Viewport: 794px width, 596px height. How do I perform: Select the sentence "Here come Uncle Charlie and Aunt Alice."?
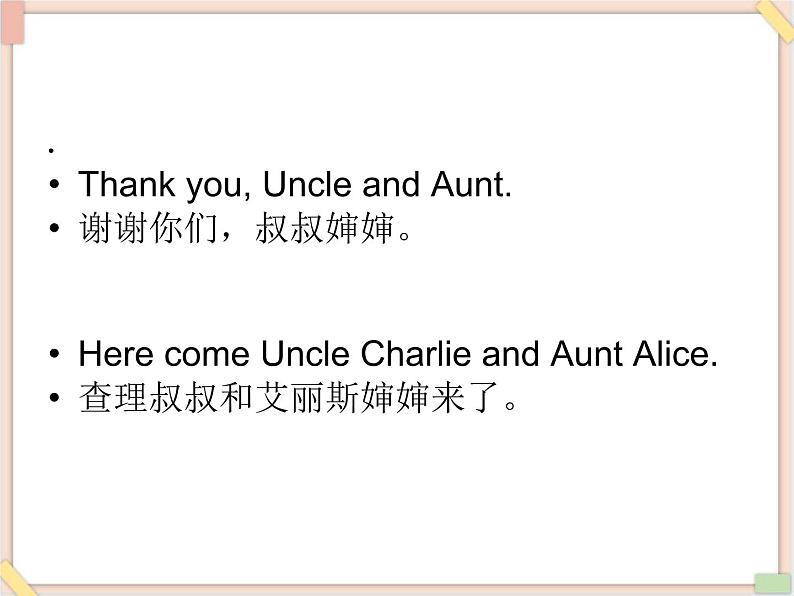pyautogui.click(x=398, y=354)
